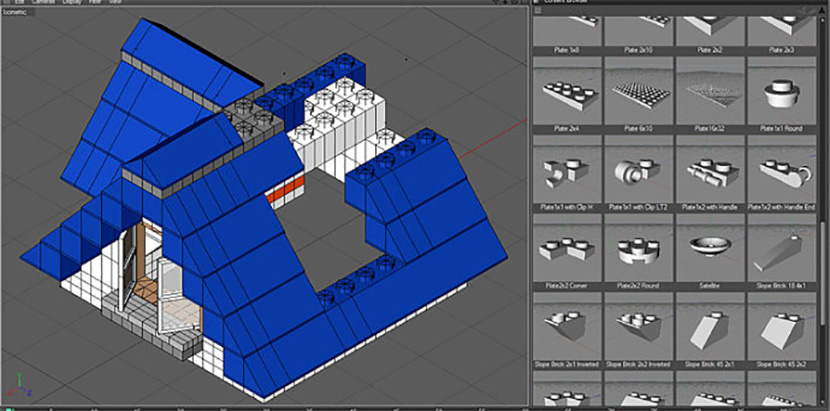This screenshot has width=830, height=411.
Task: Select the Plate 1x1 Round thumbnail
Action: 781,91
